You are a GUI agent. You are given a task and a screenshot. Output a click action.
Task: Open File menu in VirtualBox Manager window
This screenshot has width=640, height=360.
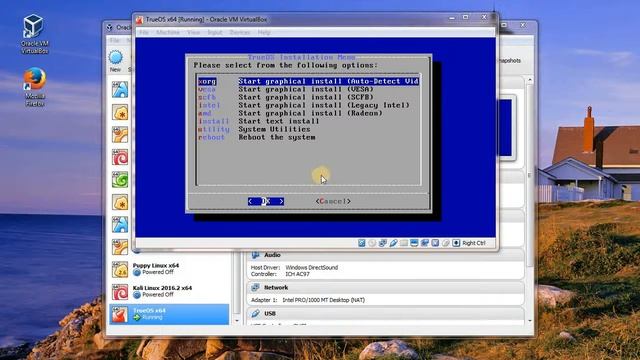click(x=115, y=40)
